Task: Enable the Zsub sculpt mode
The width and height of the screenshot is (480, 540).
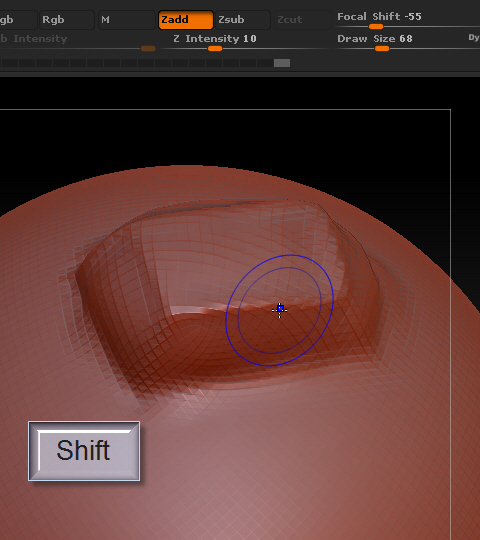Action: click(x=243, y=20)
